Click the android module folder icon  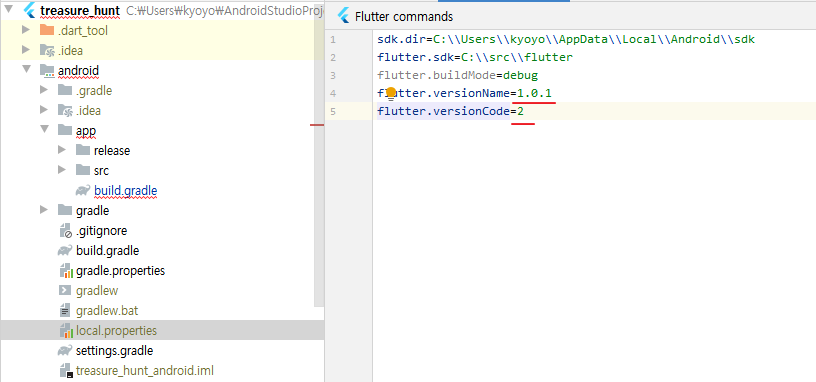point(47,70)
